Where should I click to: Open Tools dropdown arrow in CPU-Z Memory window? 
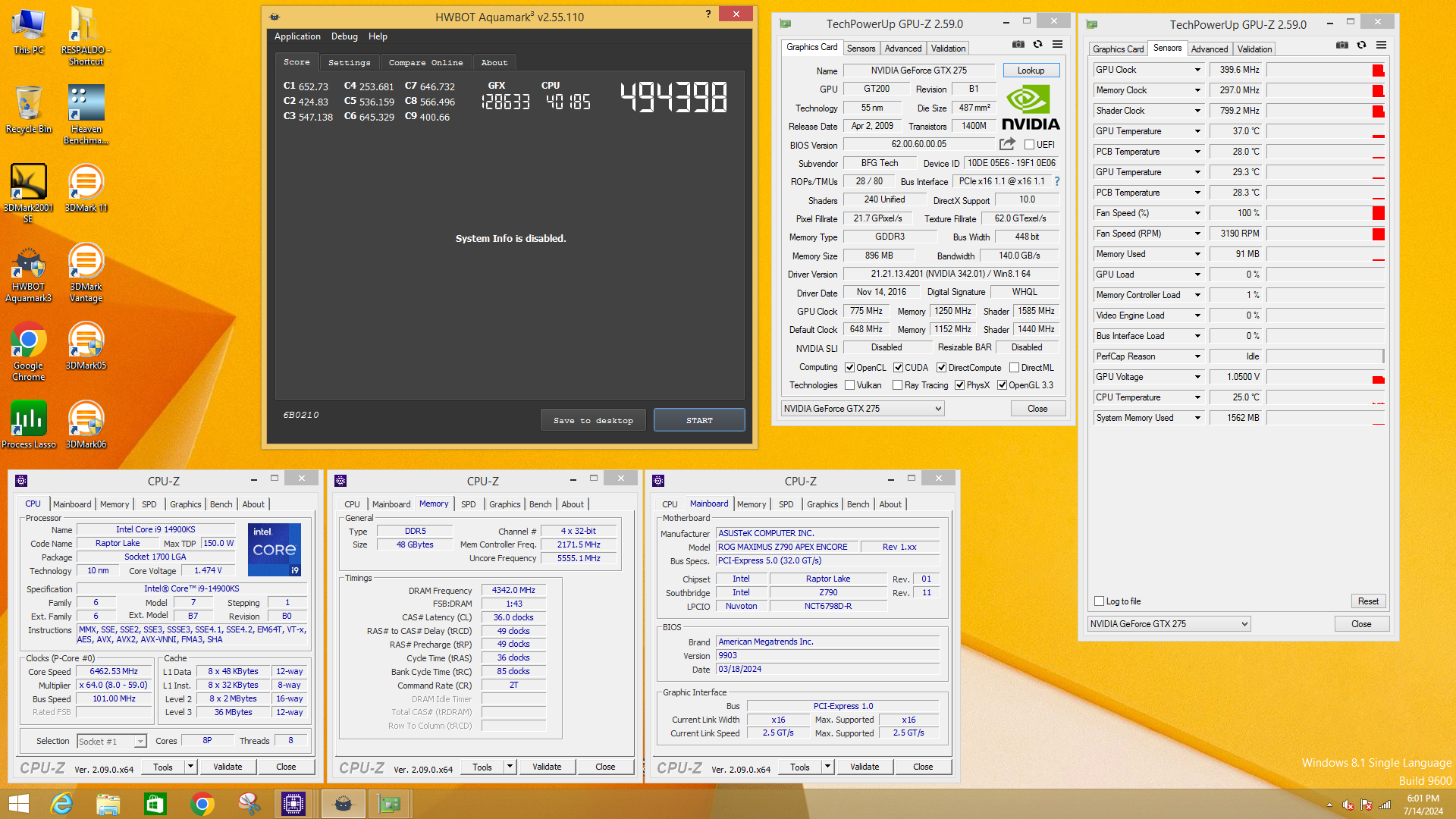pos(510,767)
